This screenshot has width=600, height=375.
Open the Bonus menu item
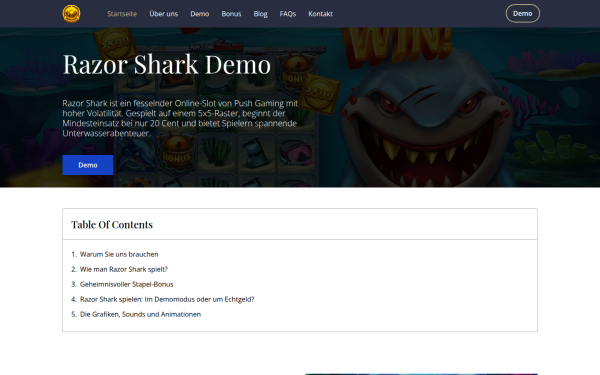pyautogui.click(x=232, y=14)
